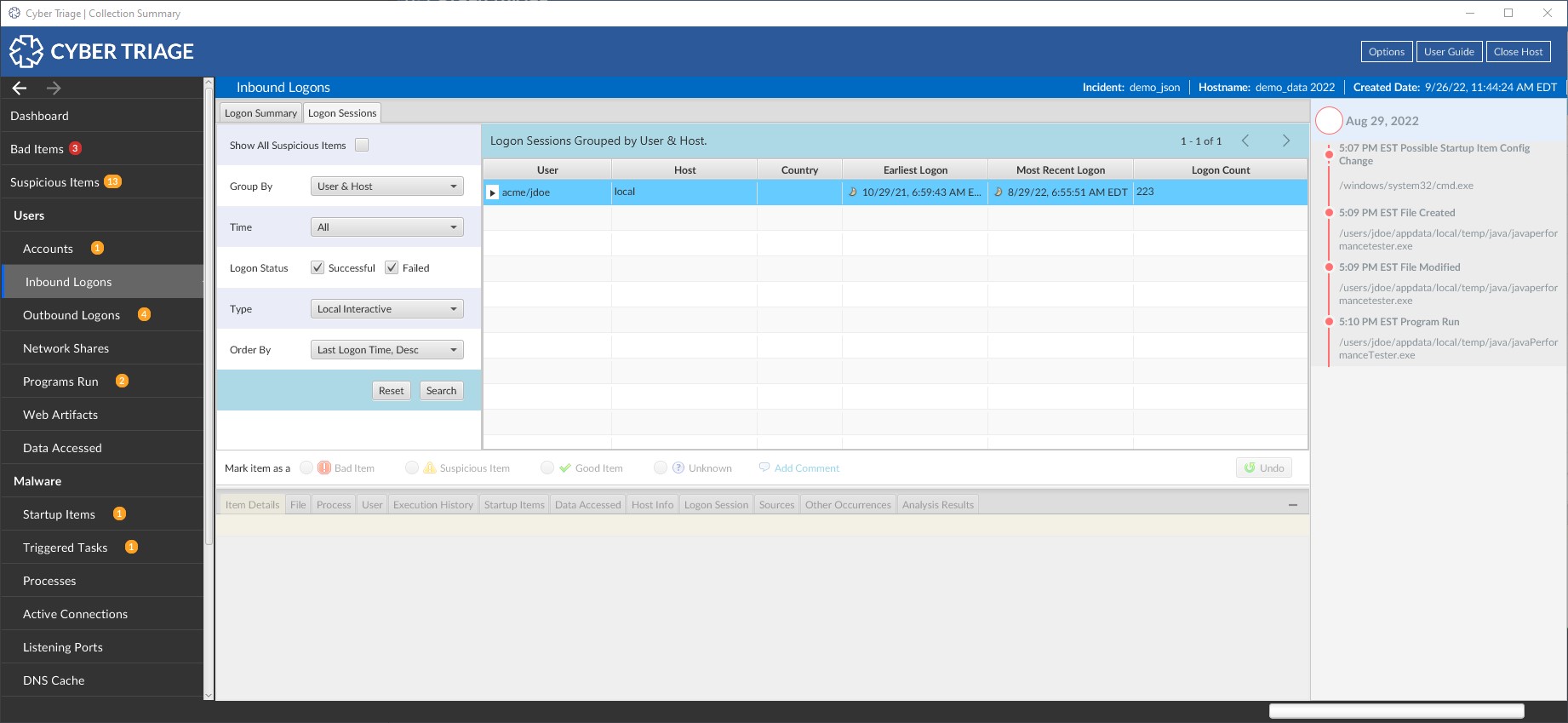Open Web Artifacts in the sidebar
The height and width of the screenshot is (723, 1568).
click(x=102, y=415)
